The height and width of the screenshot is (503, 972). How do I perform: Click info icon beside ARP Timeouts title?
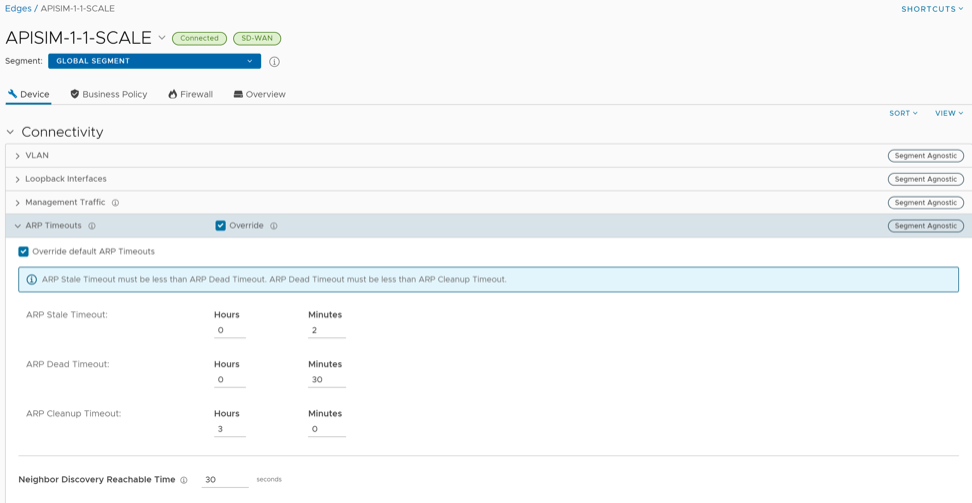click(x=92, y=226)
